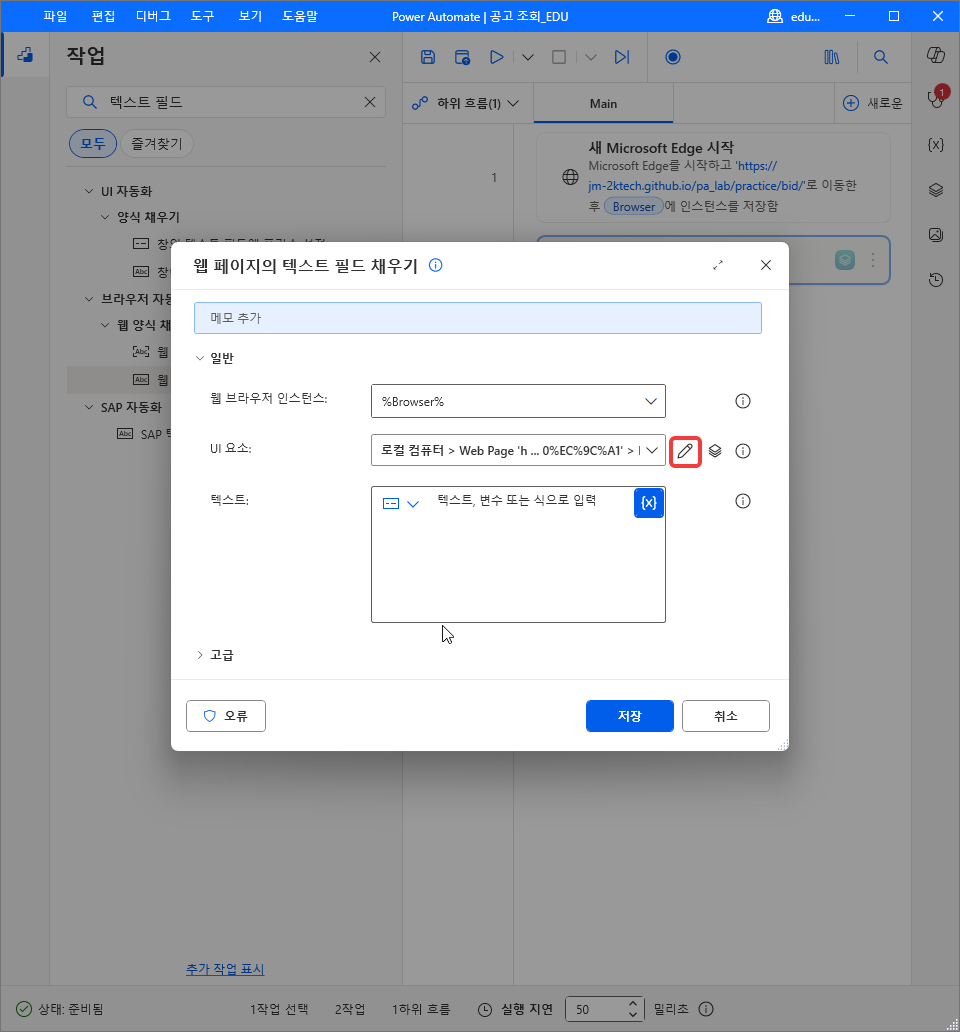Viewport: 960px width, 1032px height.
Task: Open the images pane in right sidebar
Action: [936, 235]
